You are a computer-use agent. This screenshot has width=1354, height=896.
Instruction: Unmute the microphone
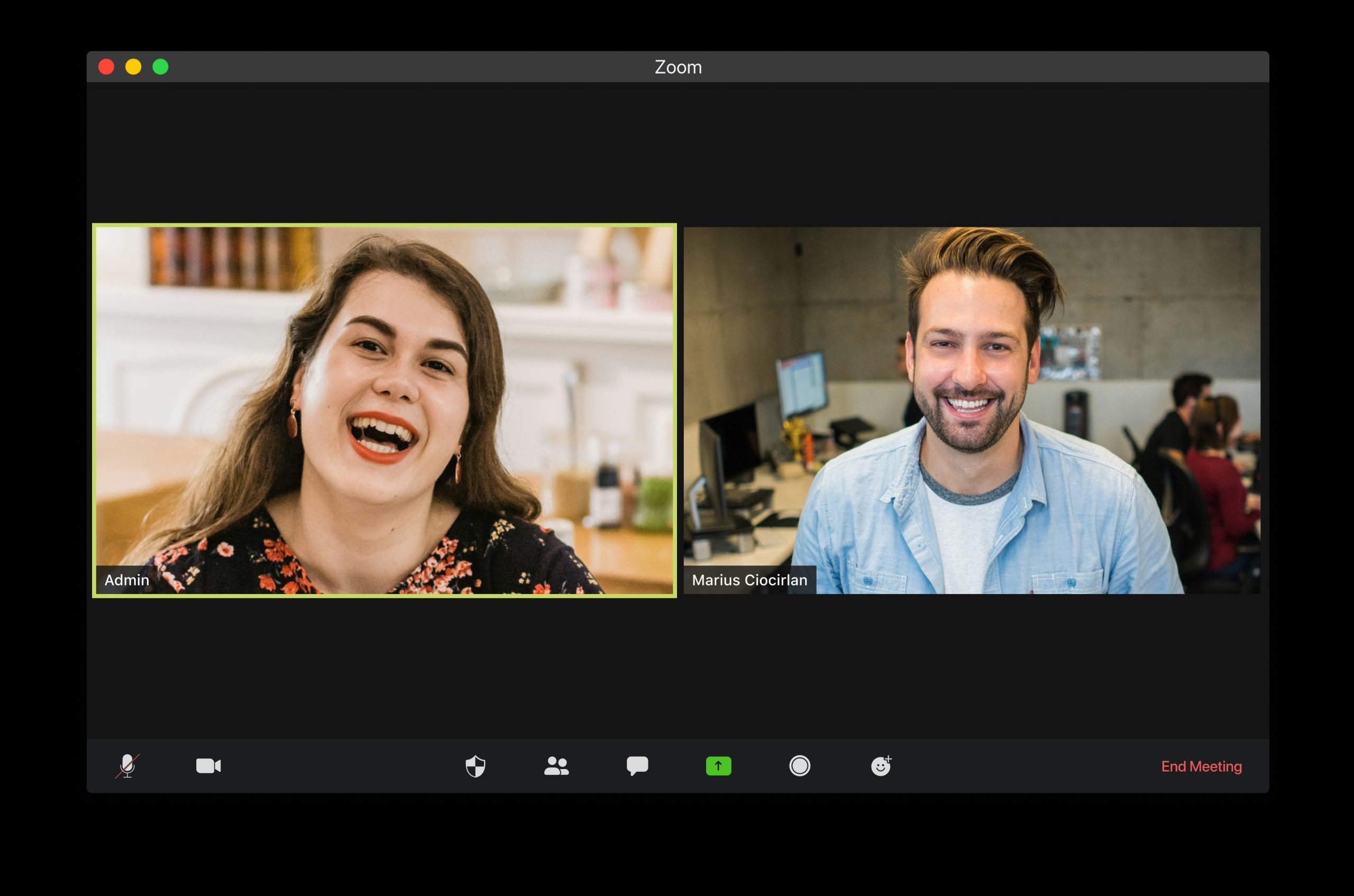click(127, 766)
